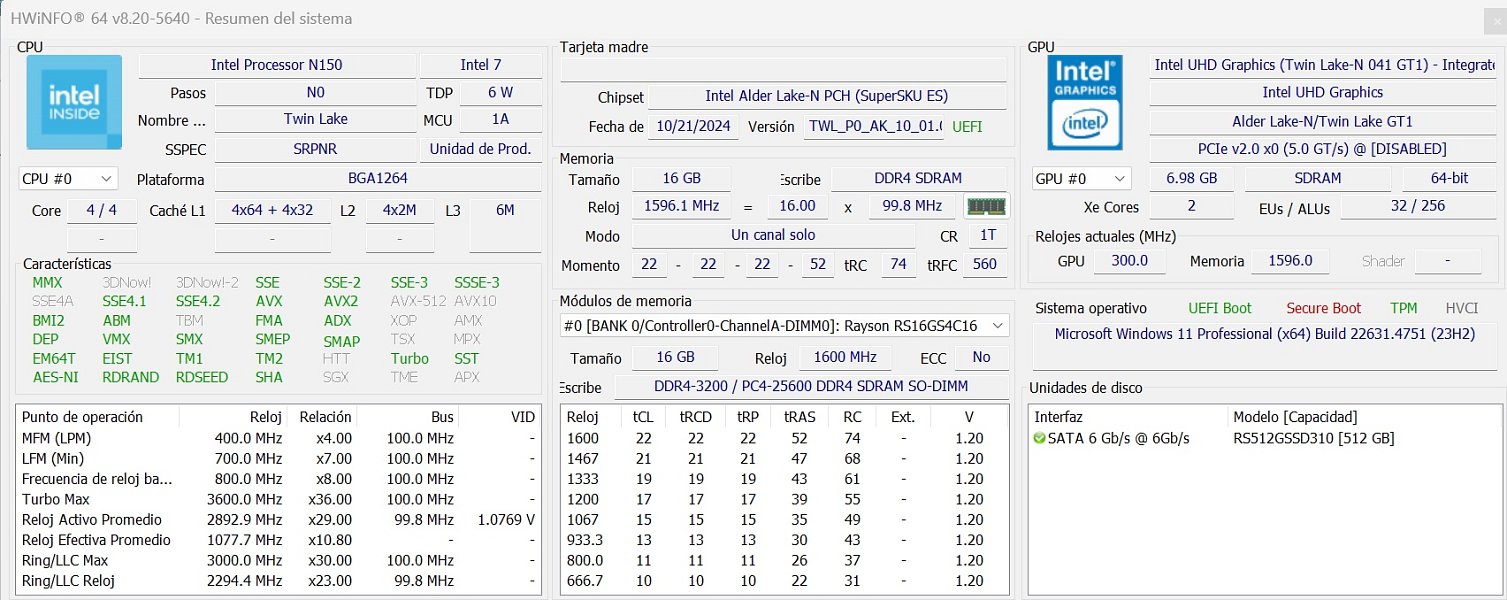Click the green TPM indicator

tap(1404, 308)
